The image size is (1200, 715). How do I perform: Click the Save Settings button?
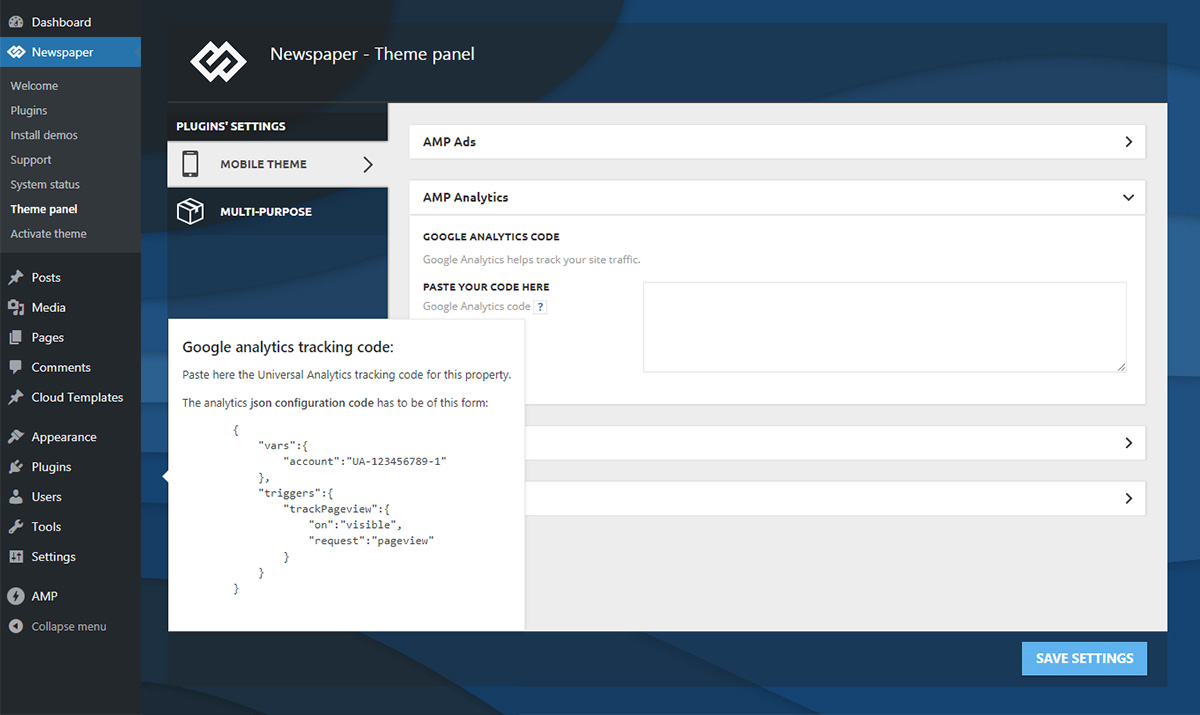1084,658
